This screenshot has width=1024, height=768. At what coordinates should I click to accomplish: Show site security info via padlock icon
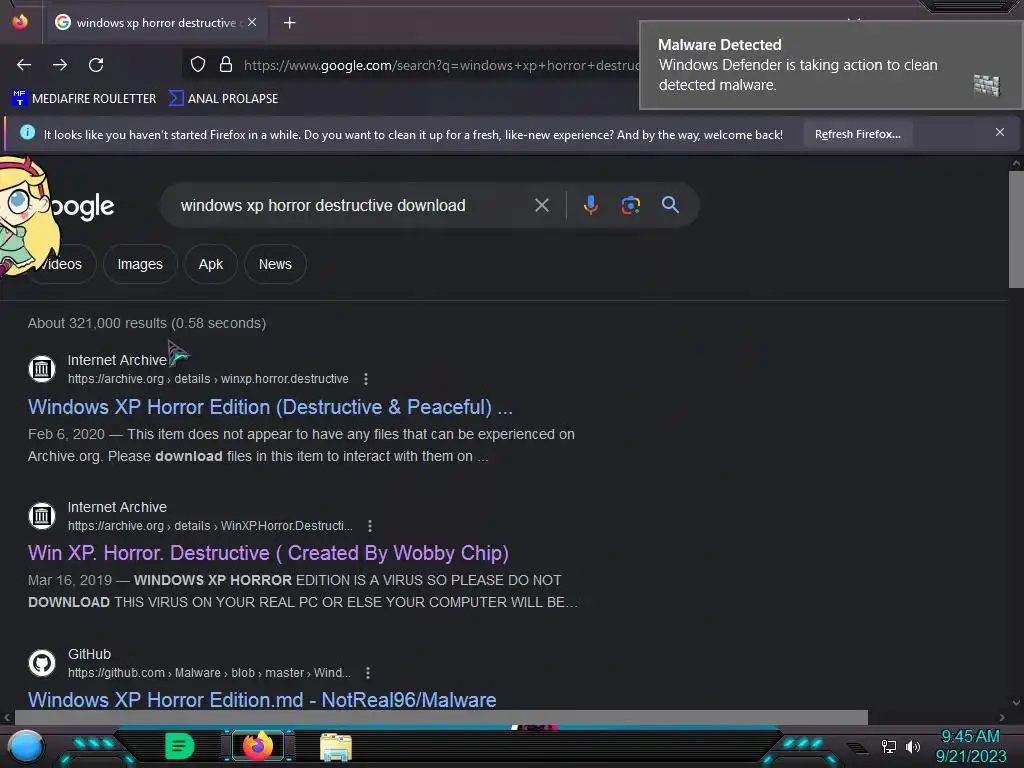pos(226,65)
